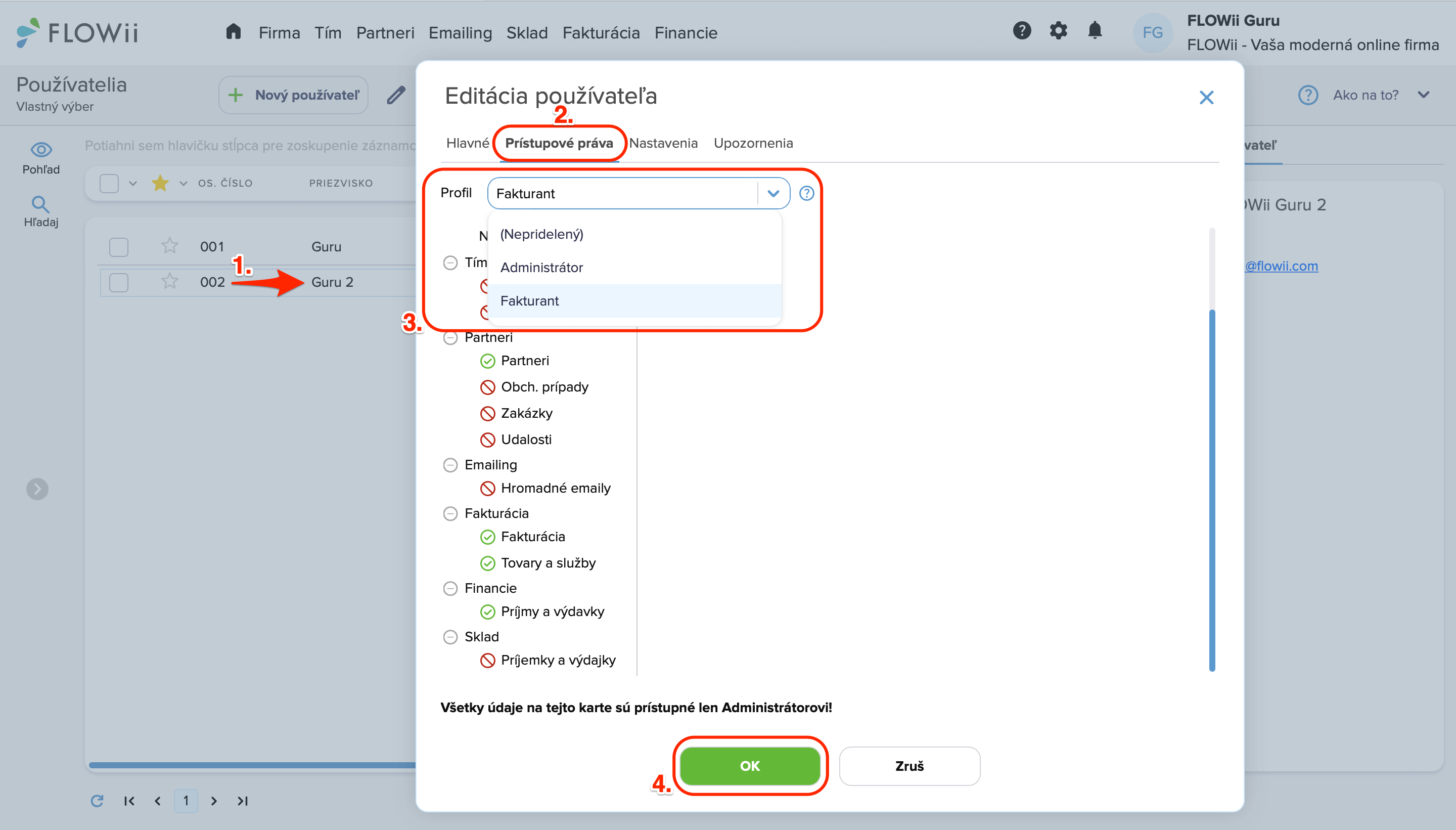Go to next page icon

[214, 801]
